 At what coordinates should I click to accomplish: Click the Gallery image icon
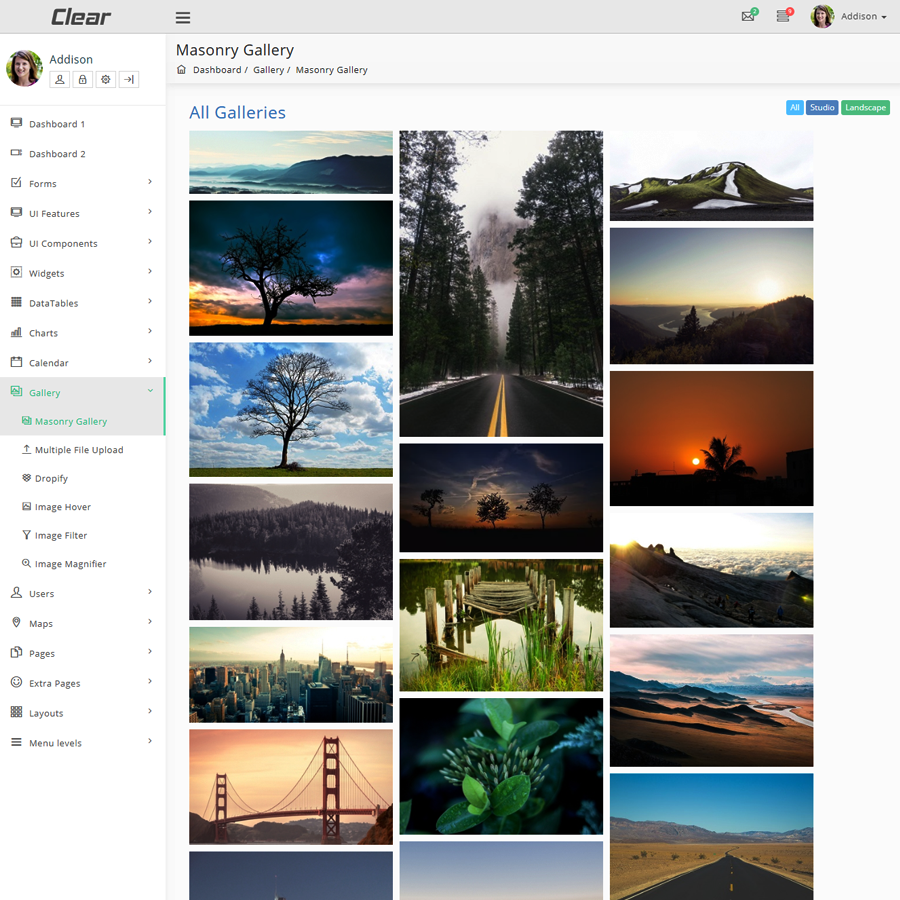(16, 391)
